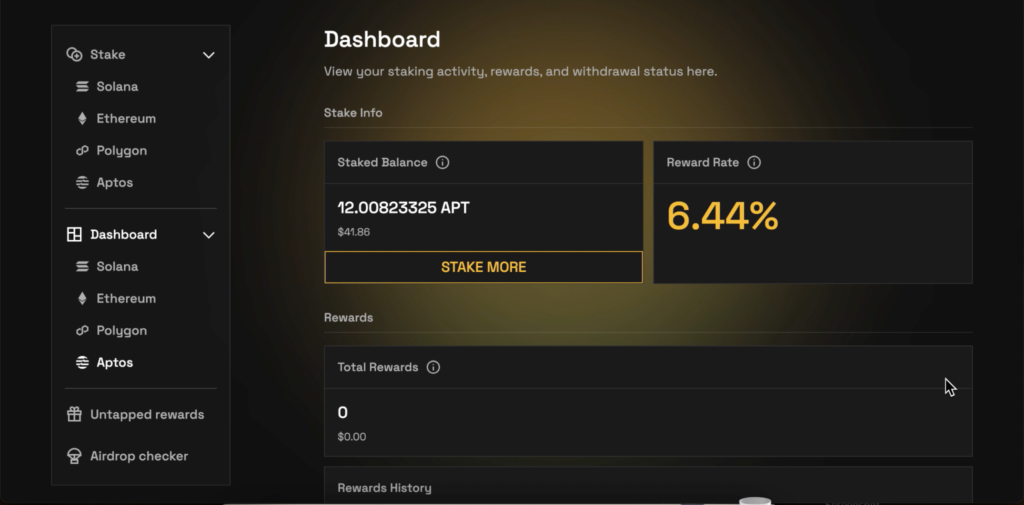Viewport: 1024px width, 505px height.
Task: Click the Reward Rate info icon
Action: (754, 162)
